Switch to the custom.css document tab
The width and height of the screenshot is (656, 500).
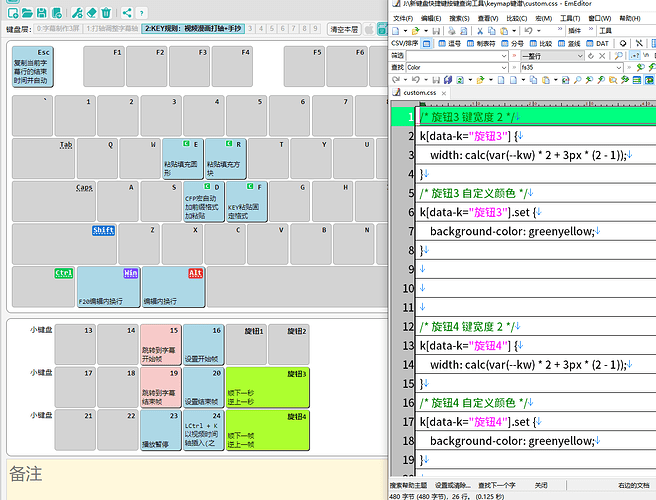[x=418, y=92]
